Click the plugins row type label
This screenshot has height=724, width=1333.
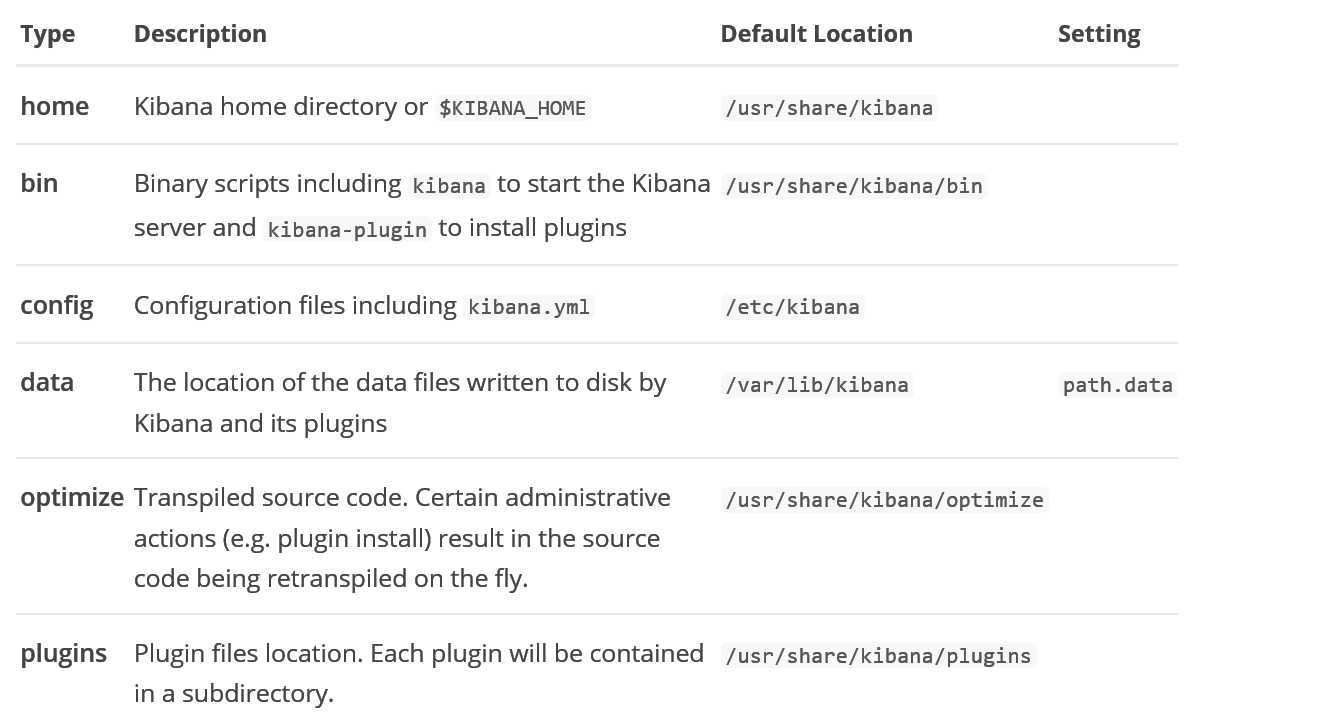[63, 653]
